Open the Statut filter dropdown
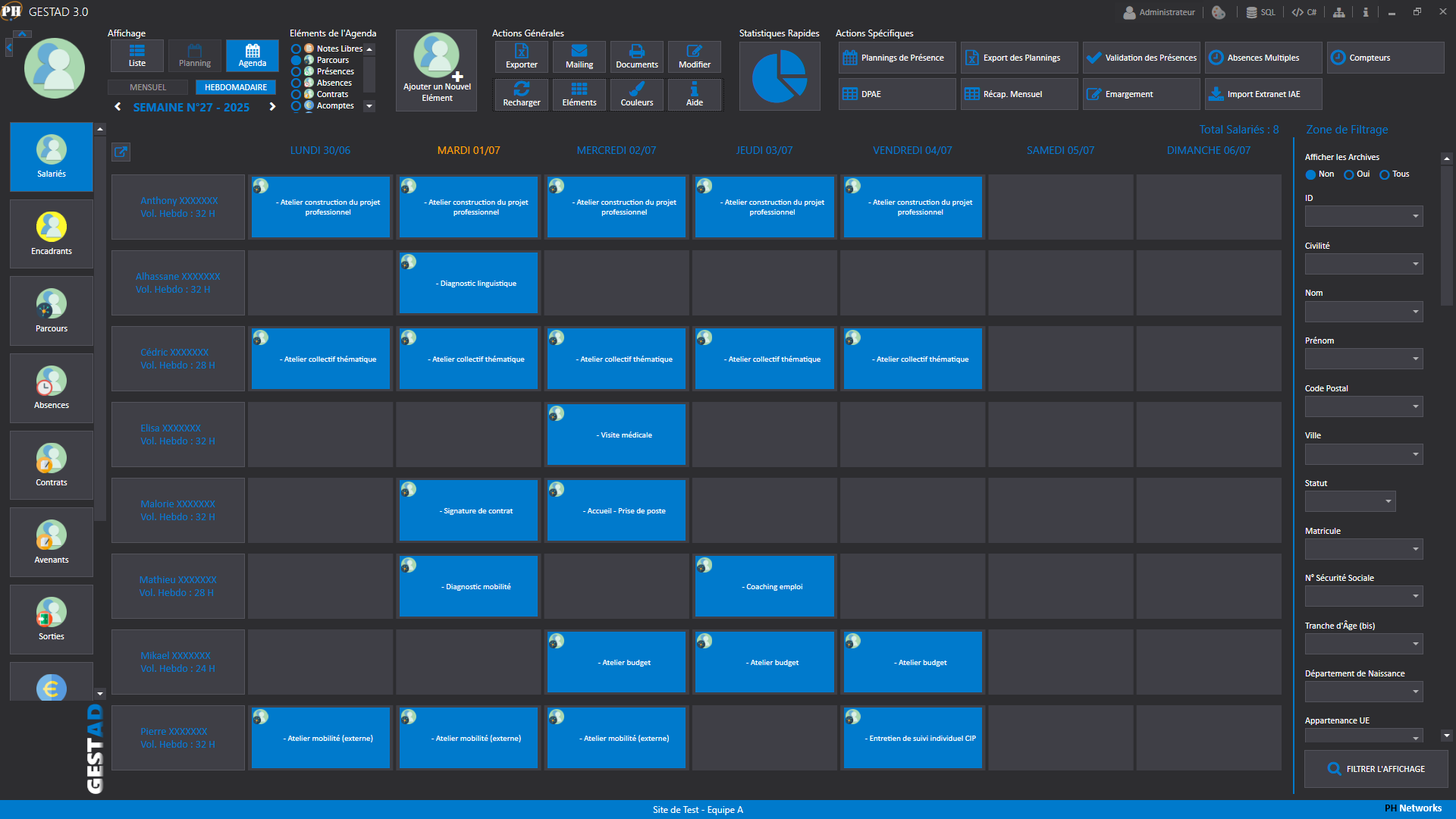 1350,501
